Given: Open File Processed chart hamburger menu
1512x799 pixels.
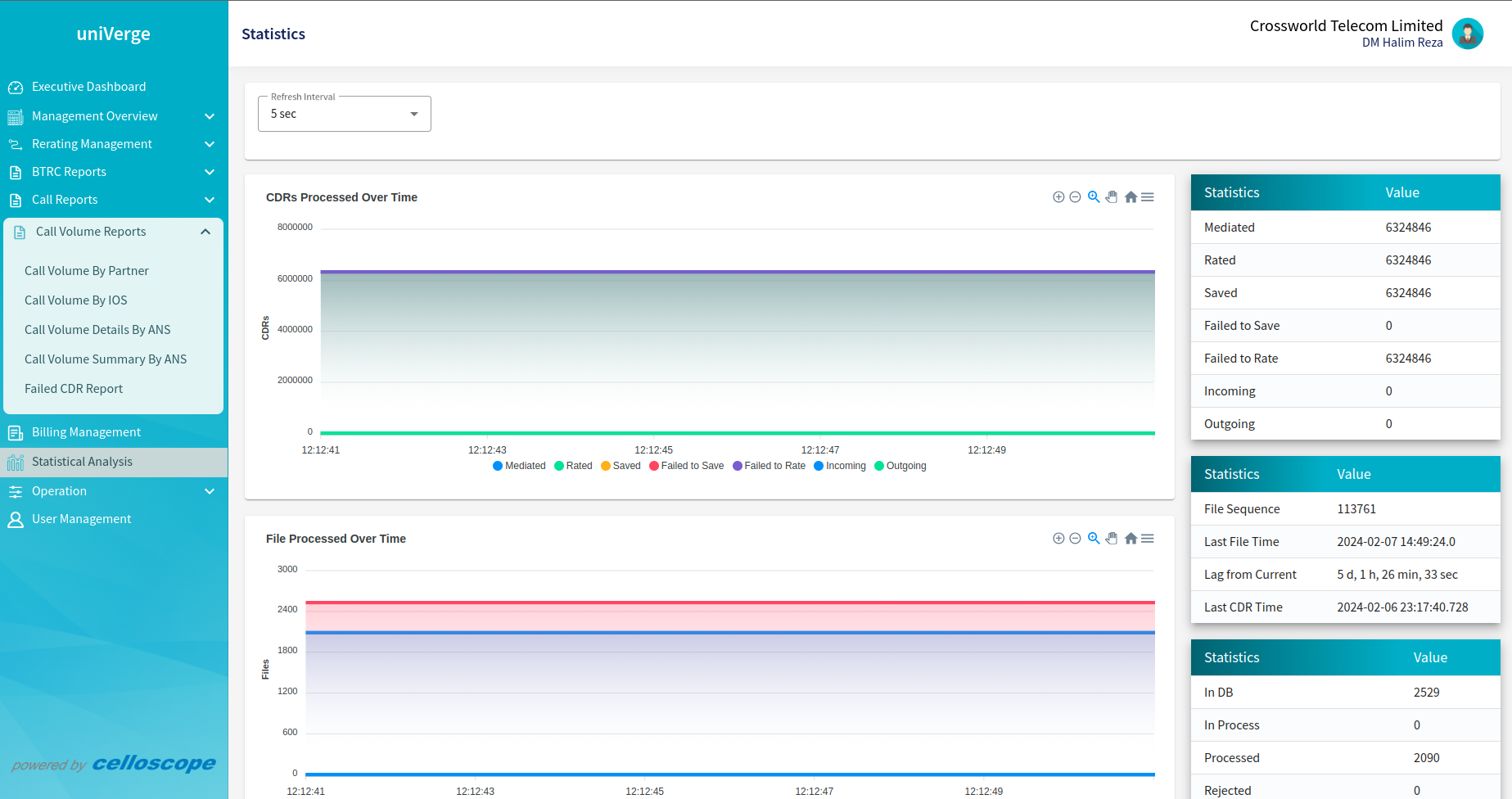Looking at the screenshot, I should point(1148,539).
